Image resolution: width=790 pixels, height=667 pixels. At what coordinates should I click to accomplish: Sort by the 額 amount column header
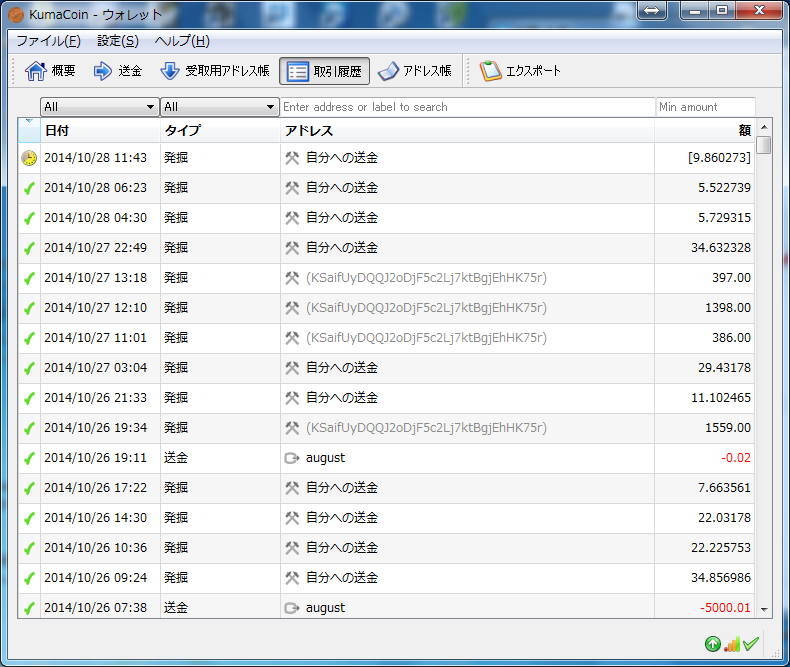(743, 131)
